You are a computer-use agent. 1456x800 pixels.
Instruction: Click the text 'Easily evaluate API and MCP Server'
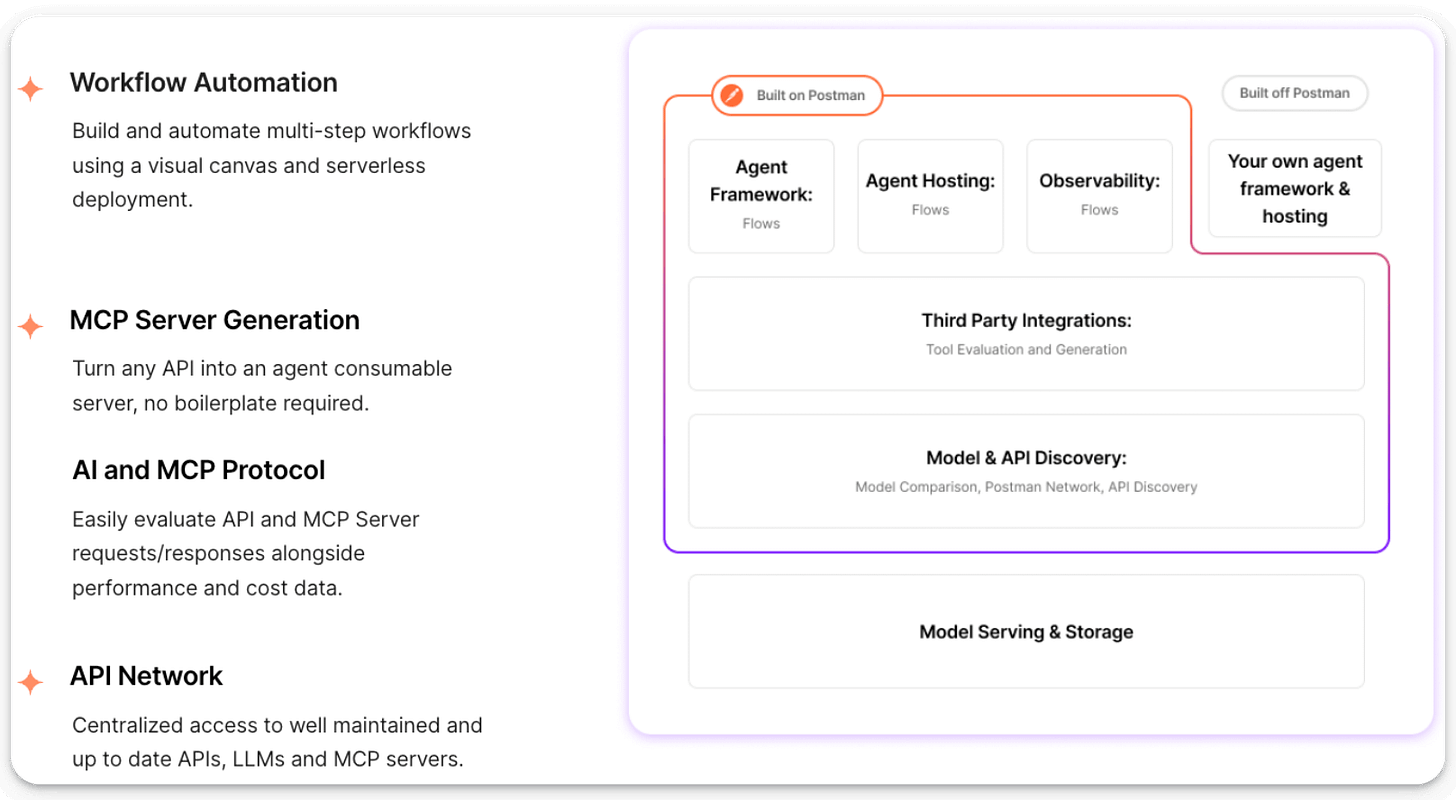coord(246,520)
